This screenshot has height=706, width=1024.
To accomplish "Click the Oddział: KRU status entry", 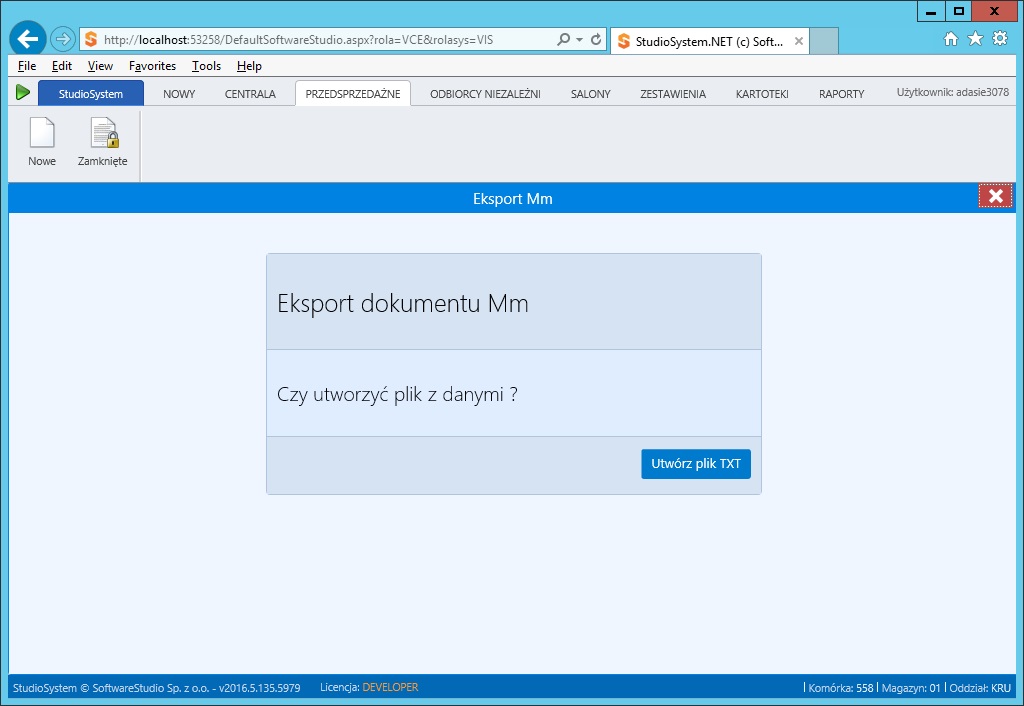I will point(980,688).
